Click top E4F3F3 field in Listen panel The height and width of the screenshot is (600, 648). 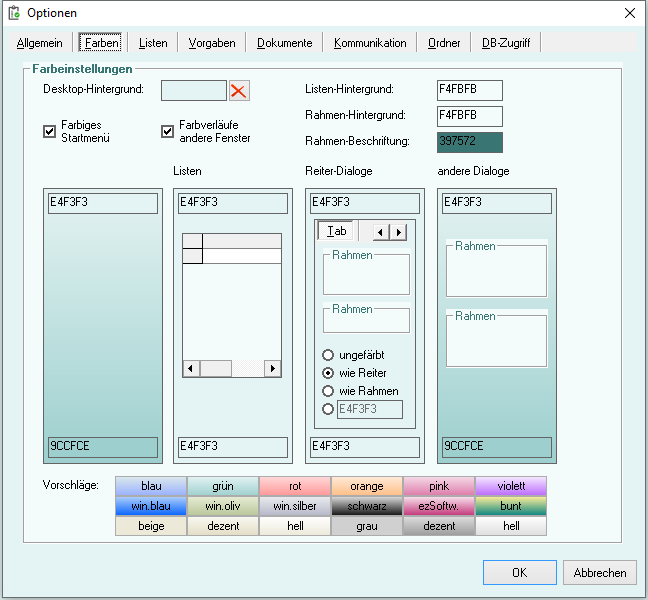coord(233,203)
